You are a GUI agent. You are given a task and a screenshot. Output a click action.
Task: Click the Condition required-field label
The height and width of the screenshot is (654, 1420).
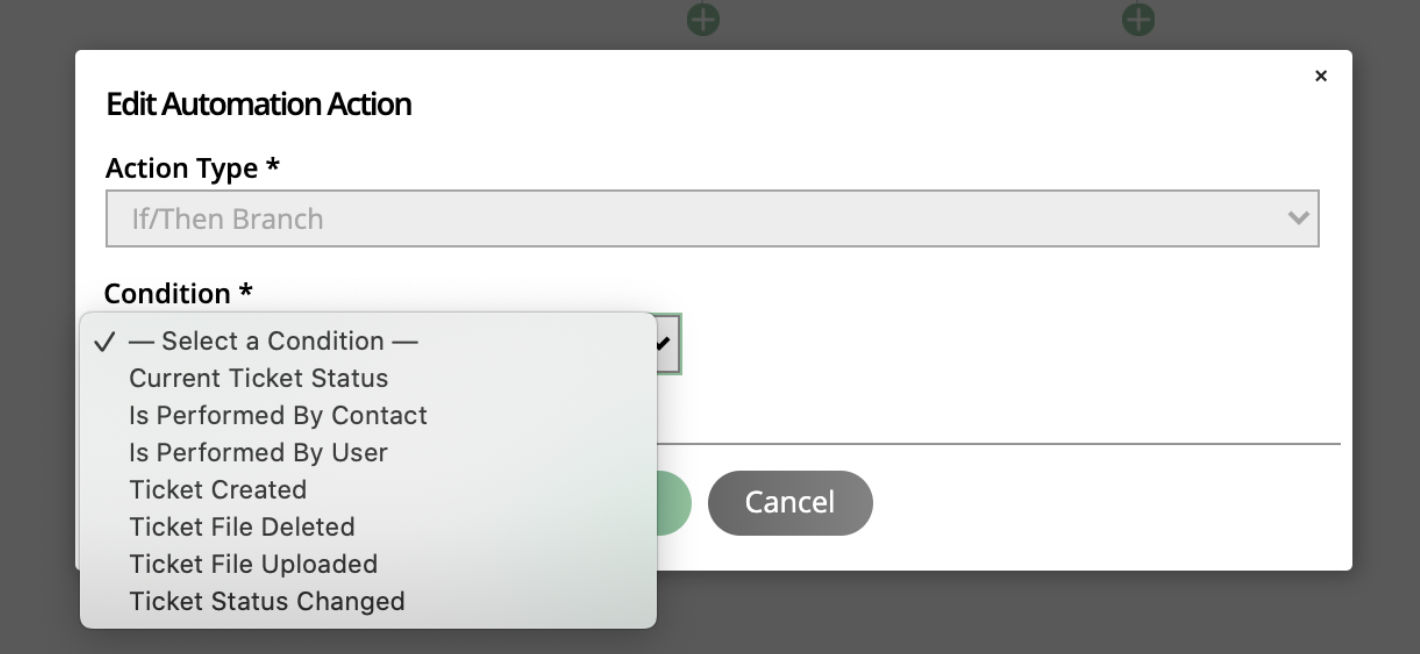(176, 293)
